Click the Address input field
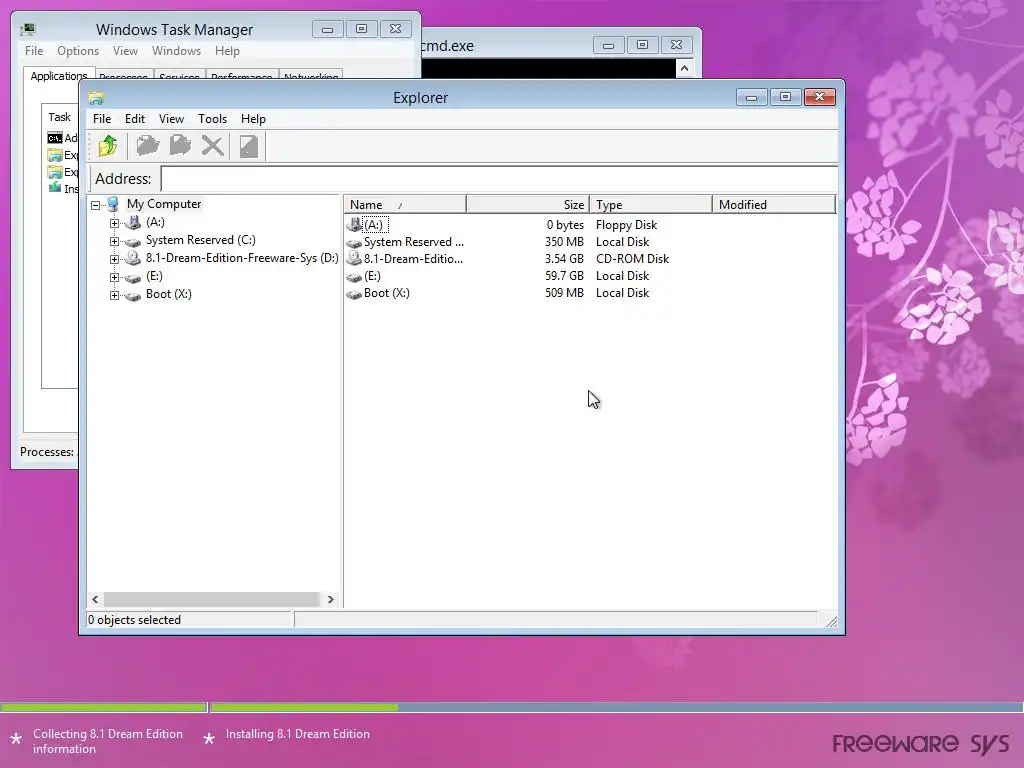Screen dimensions: 1024x768 499,178
